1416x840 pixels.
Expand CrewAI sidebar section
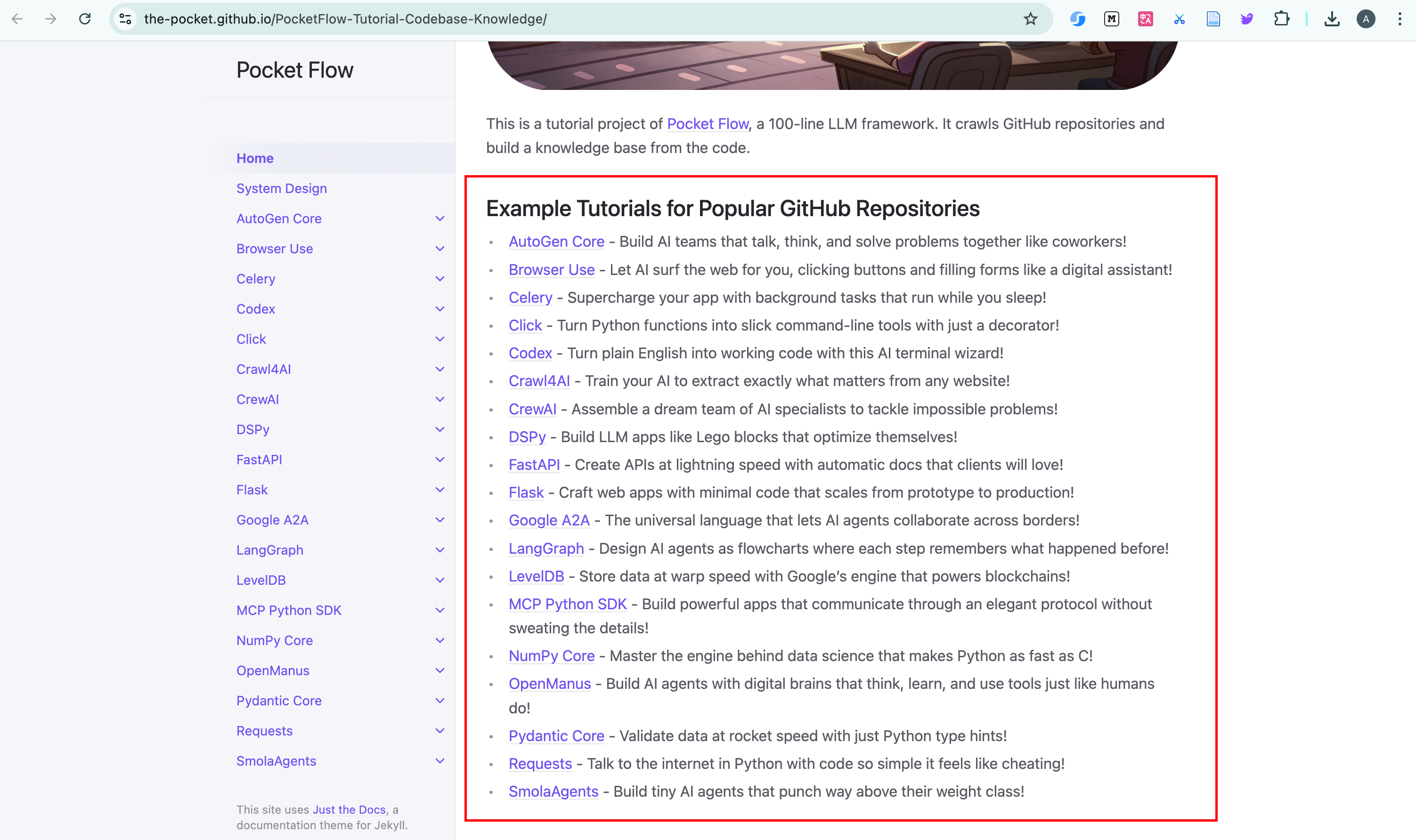(x=440, y=399)
